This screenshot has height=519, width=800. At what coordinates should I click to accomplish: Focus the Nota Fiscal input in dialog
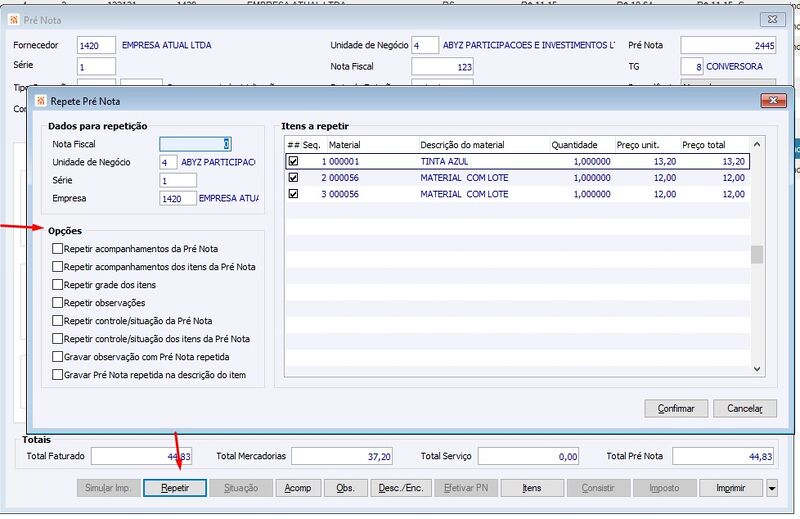tap(195, 144)
